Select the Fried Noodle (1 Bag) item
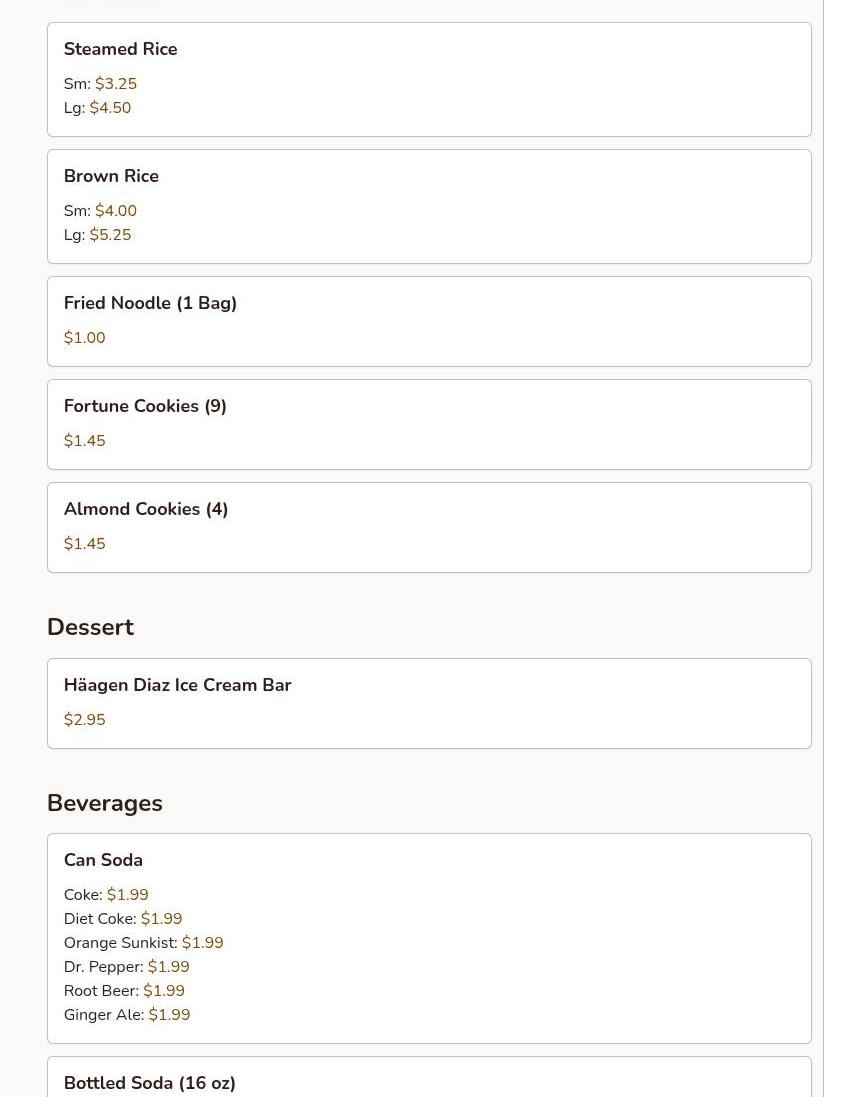The height and width of the screenshot is (1097, 844). 150,303
